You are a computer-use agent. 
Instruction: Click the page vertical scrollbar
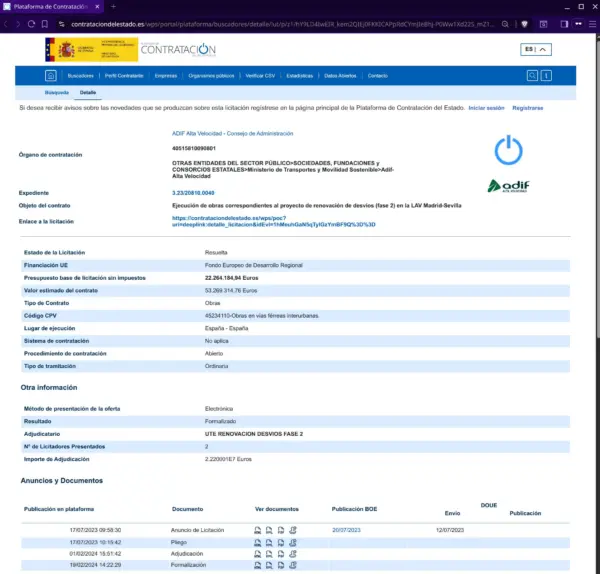pos(598,191)
